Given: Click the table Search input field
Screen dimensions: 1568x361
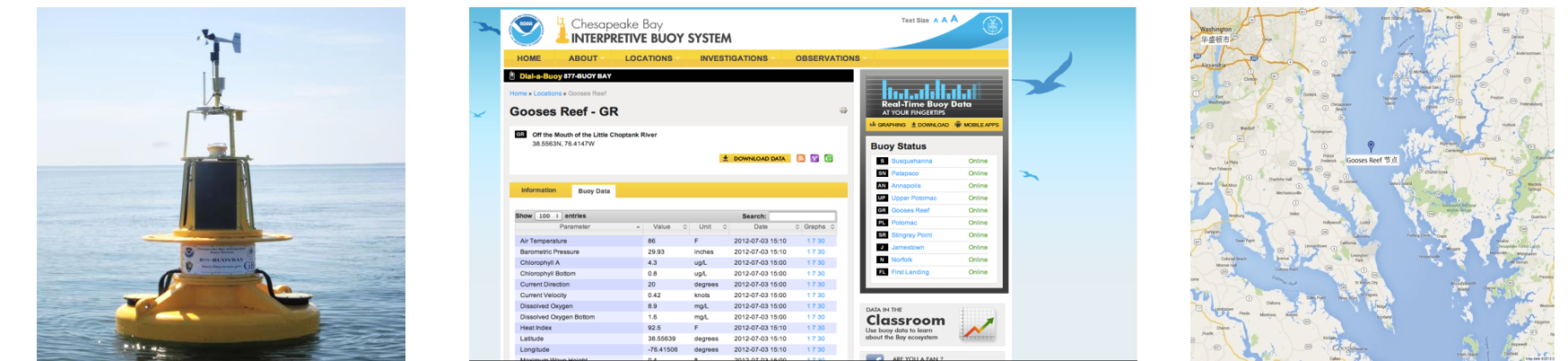Looking at the screenshot, I should coord(802,216).
